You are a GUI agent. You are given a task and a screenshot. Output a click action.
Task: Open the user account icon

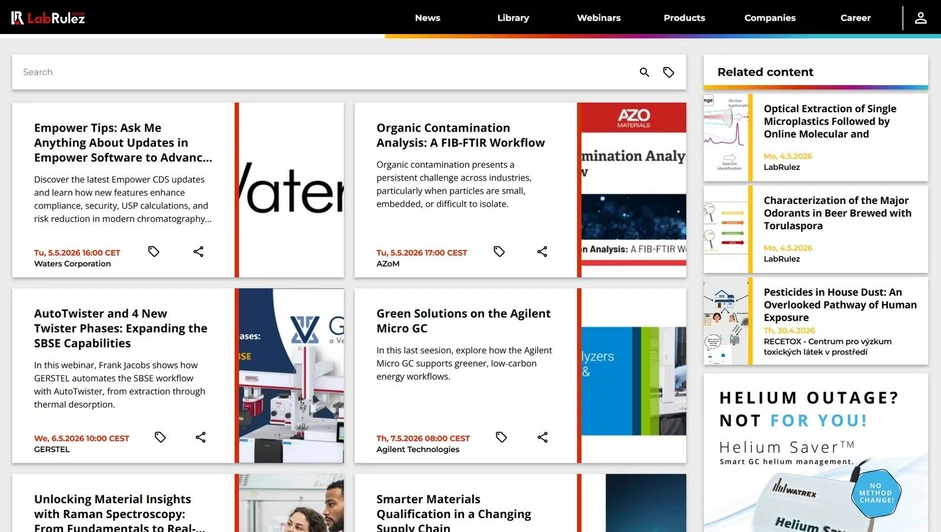coord(921,18)
